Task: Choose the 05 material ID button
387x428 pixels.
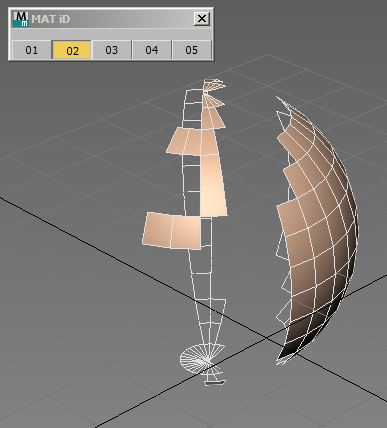Action: pyautogui.click(x=192, y=50)
